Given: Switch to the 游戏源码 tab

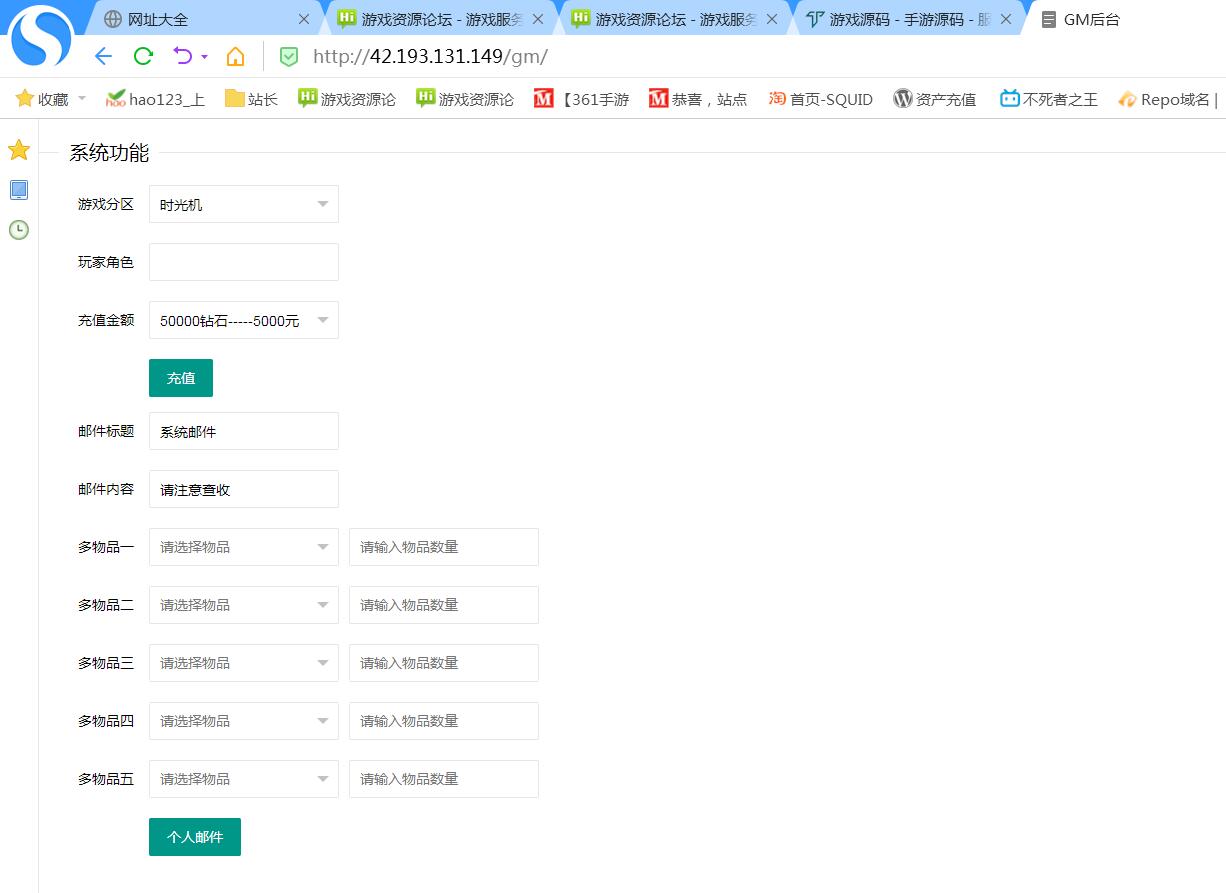Looking at the screenshot, I should click(898, 19).
